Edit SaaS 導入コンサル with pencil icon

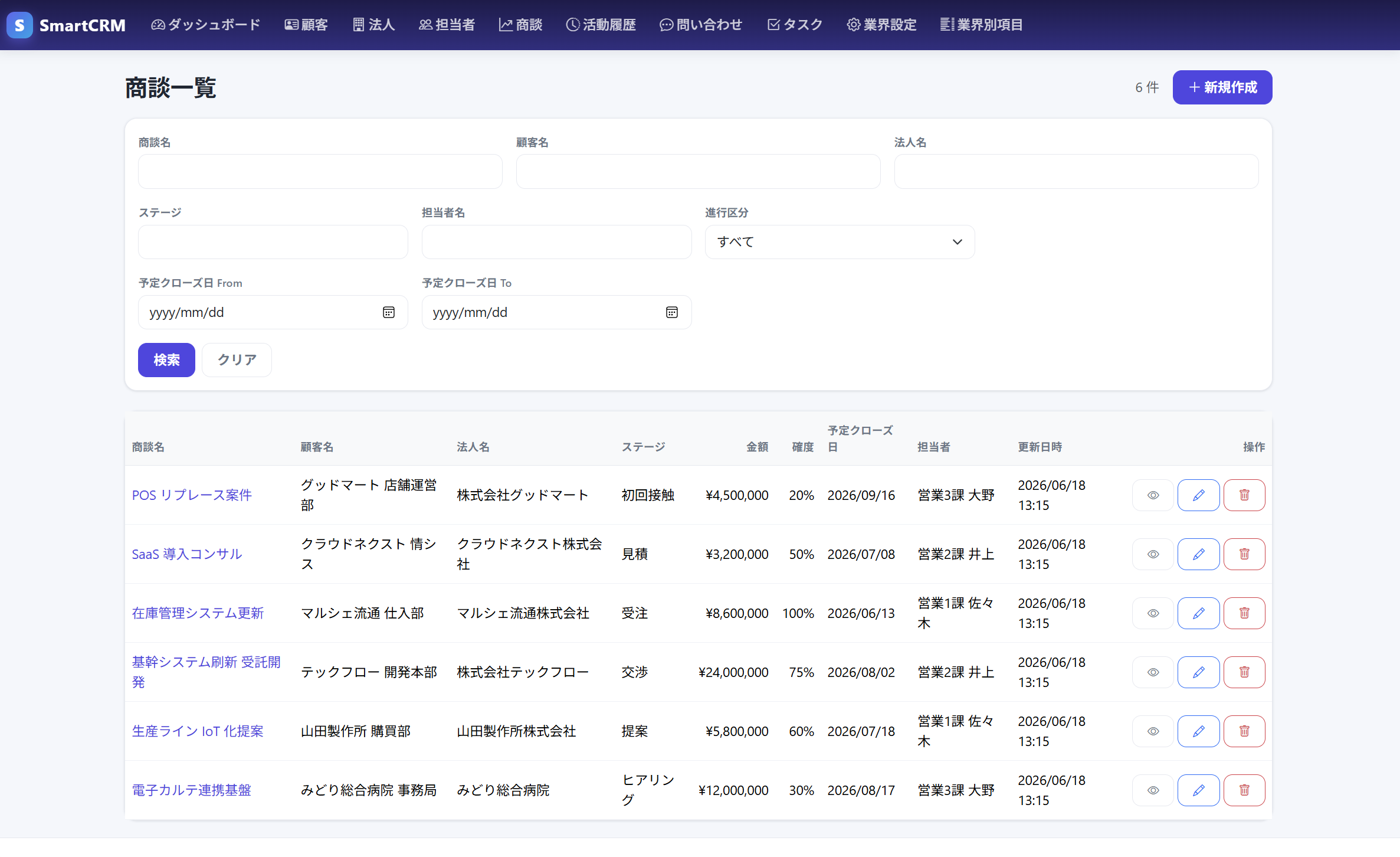pos(1198,554)
